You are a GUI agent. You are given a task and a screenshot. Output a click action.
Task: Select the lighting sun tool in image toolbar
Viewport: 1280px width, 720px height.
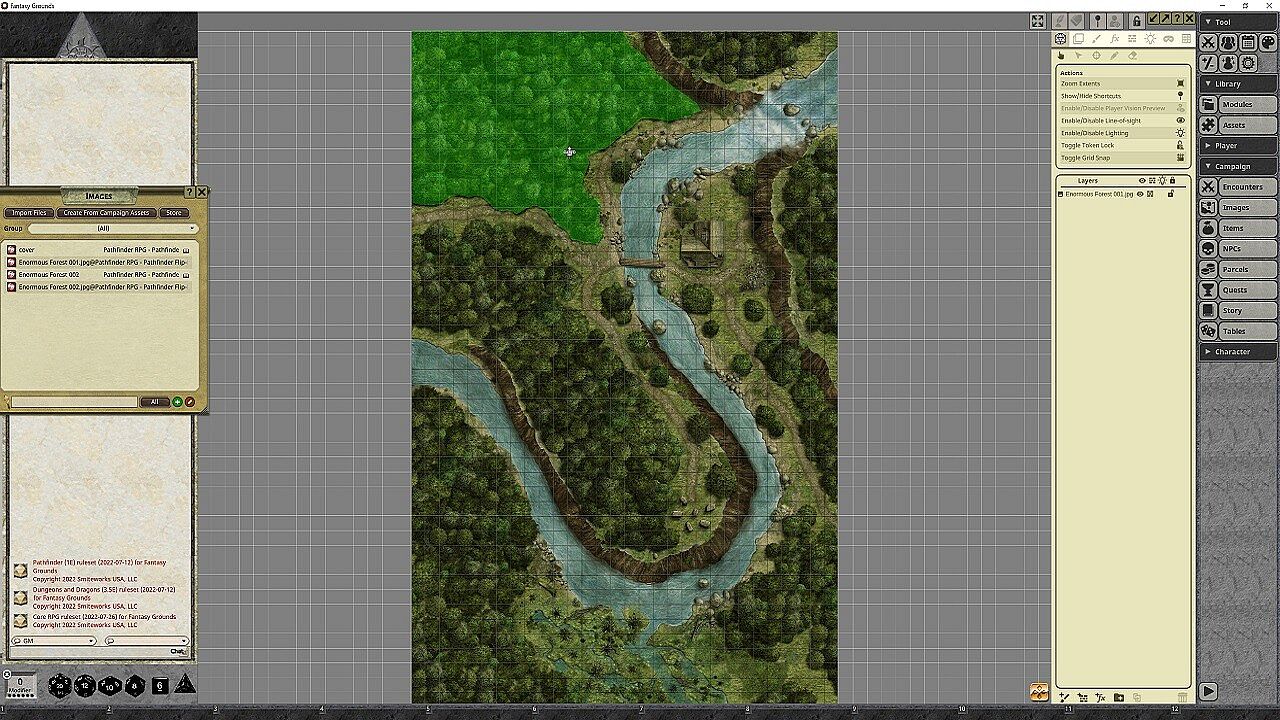coord(1150,39)
